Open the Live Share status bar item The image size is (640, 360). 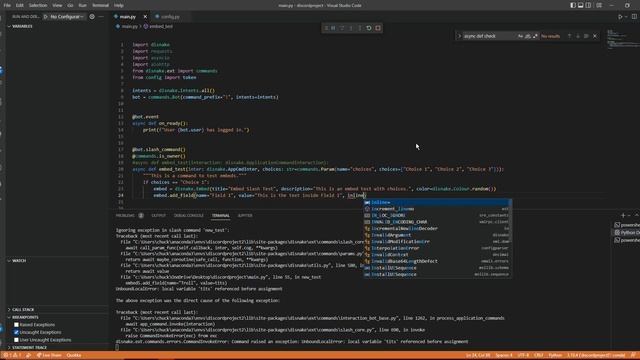[49, 356]
